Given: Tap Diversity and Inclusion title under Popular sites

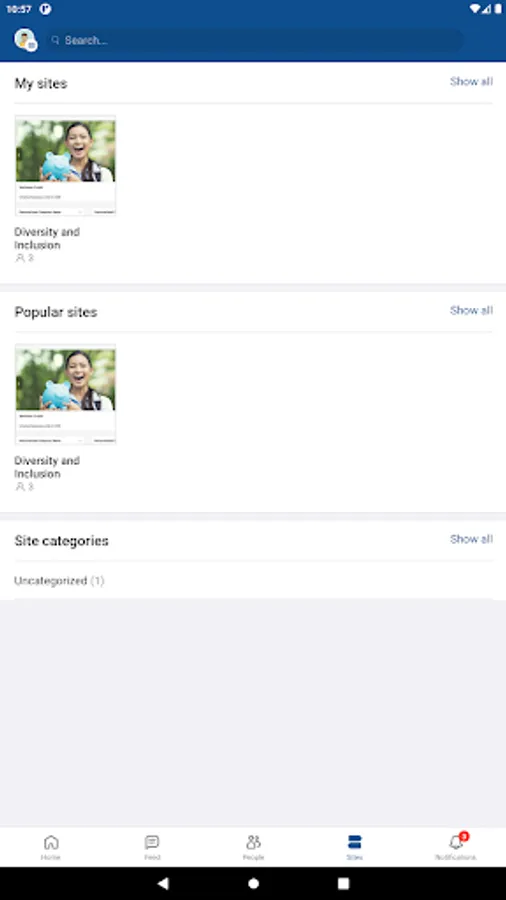Looking at the screenshot, I should (x=47, y=467).
